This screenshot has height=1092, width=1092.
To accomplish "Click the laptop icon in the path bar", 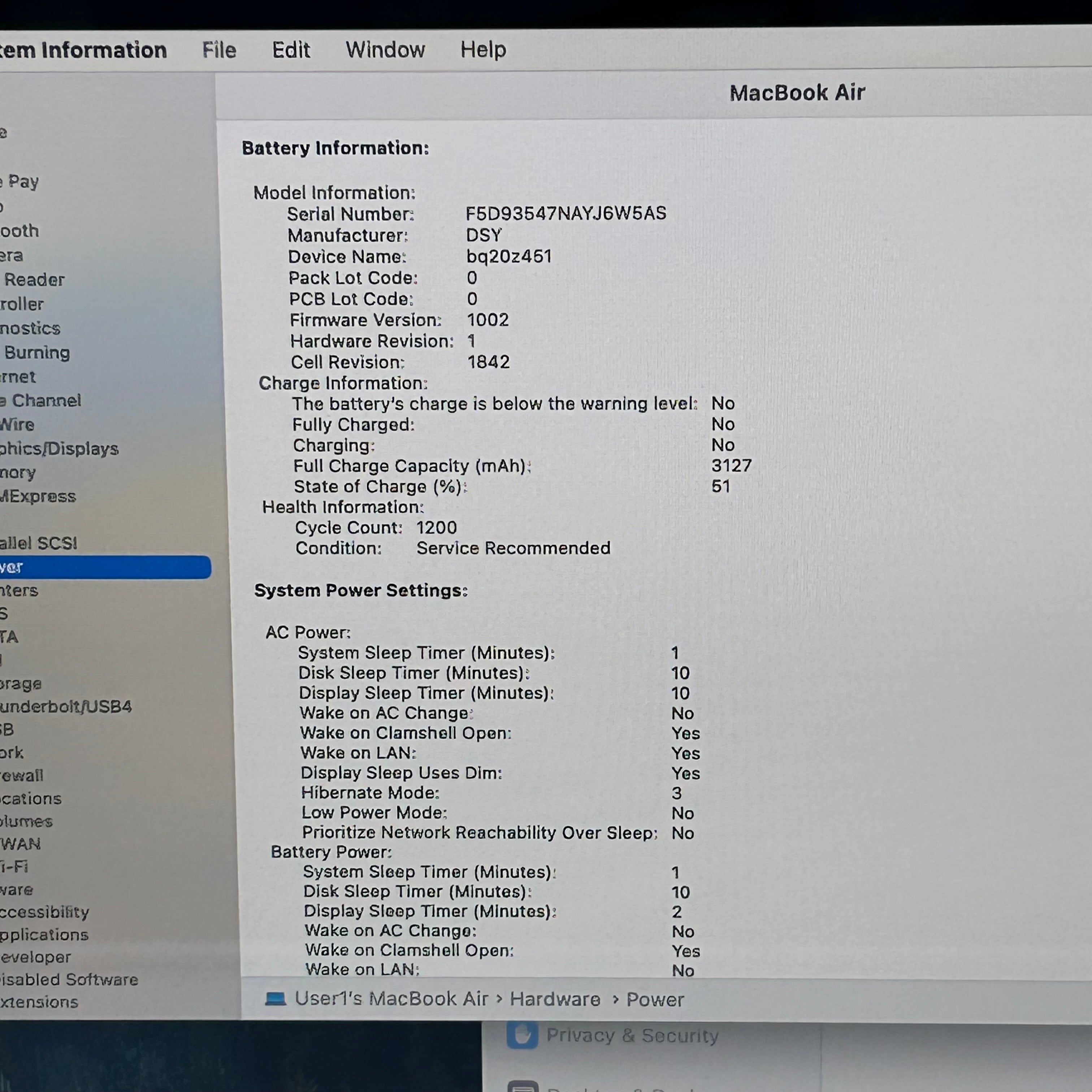I will coord(275,999).
